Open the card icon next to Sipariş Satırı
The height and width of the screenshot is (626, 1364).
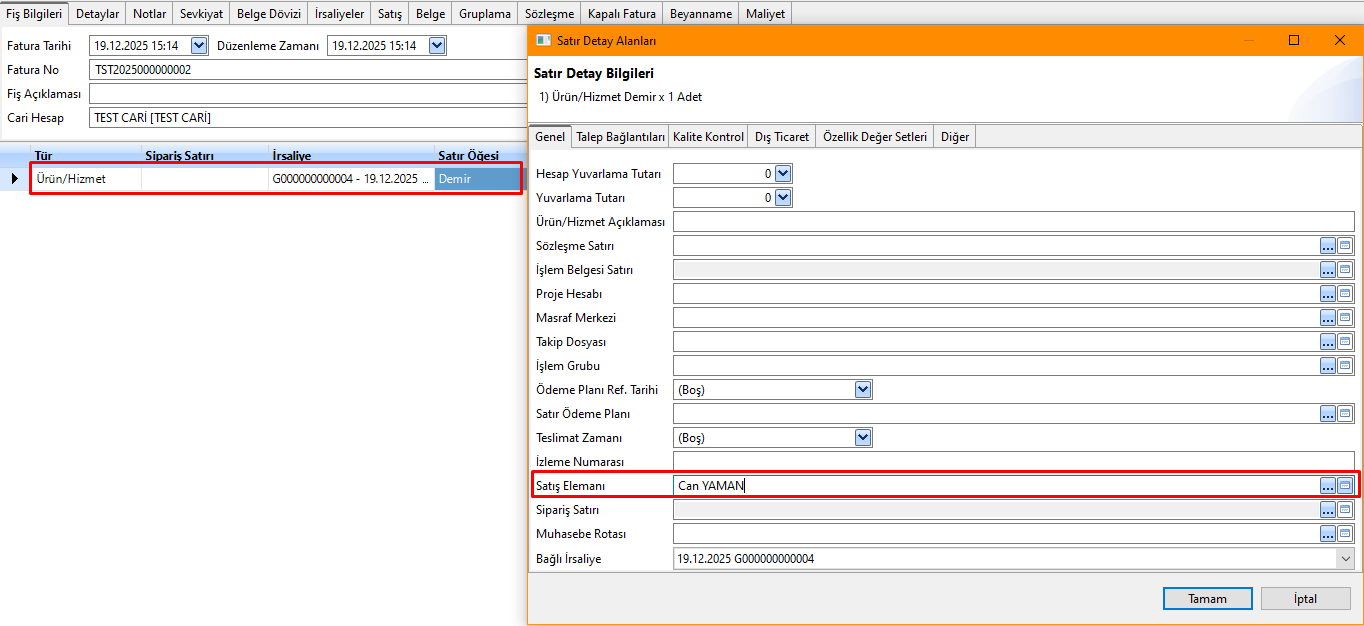click(1345, 510)
